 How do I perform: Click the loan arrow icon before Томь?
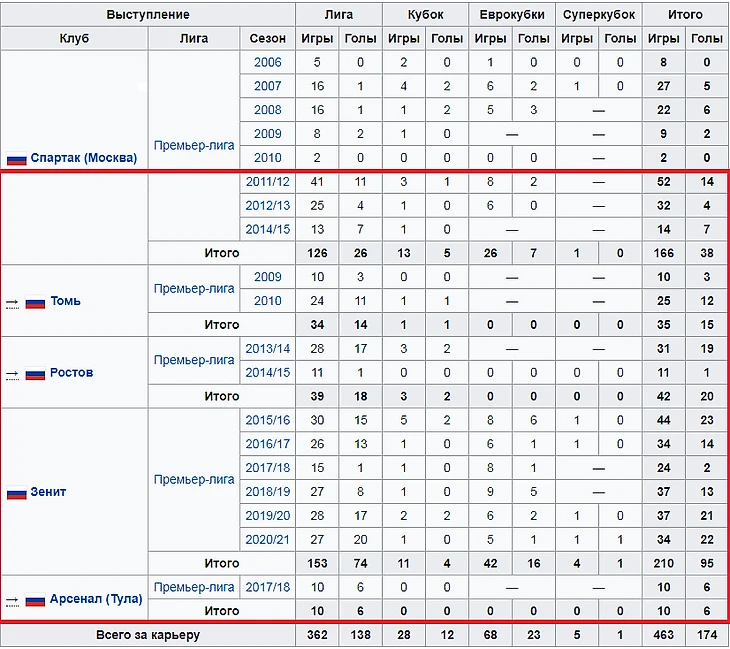(13, 301)
